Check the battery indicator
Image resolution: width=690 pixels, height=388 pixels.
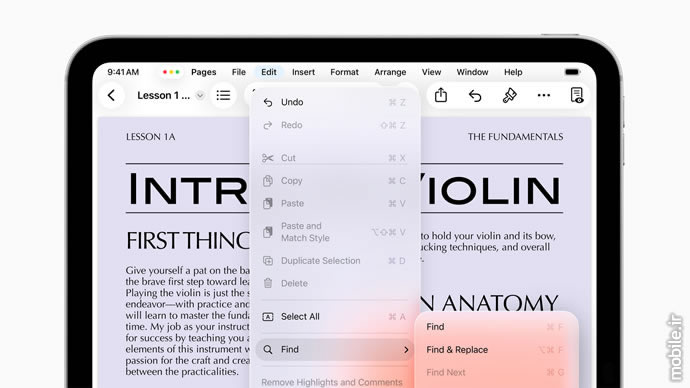[572, 72]
